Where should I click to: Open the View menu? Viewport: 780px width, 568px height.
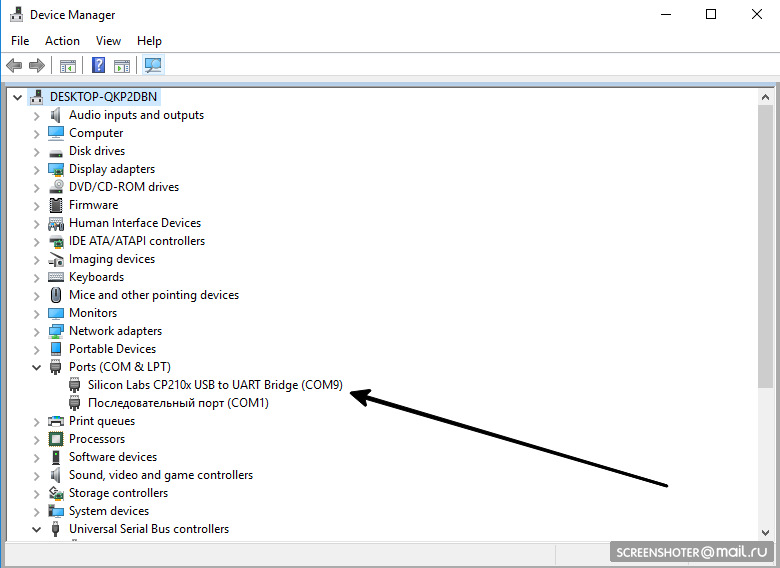pos(108,41)
